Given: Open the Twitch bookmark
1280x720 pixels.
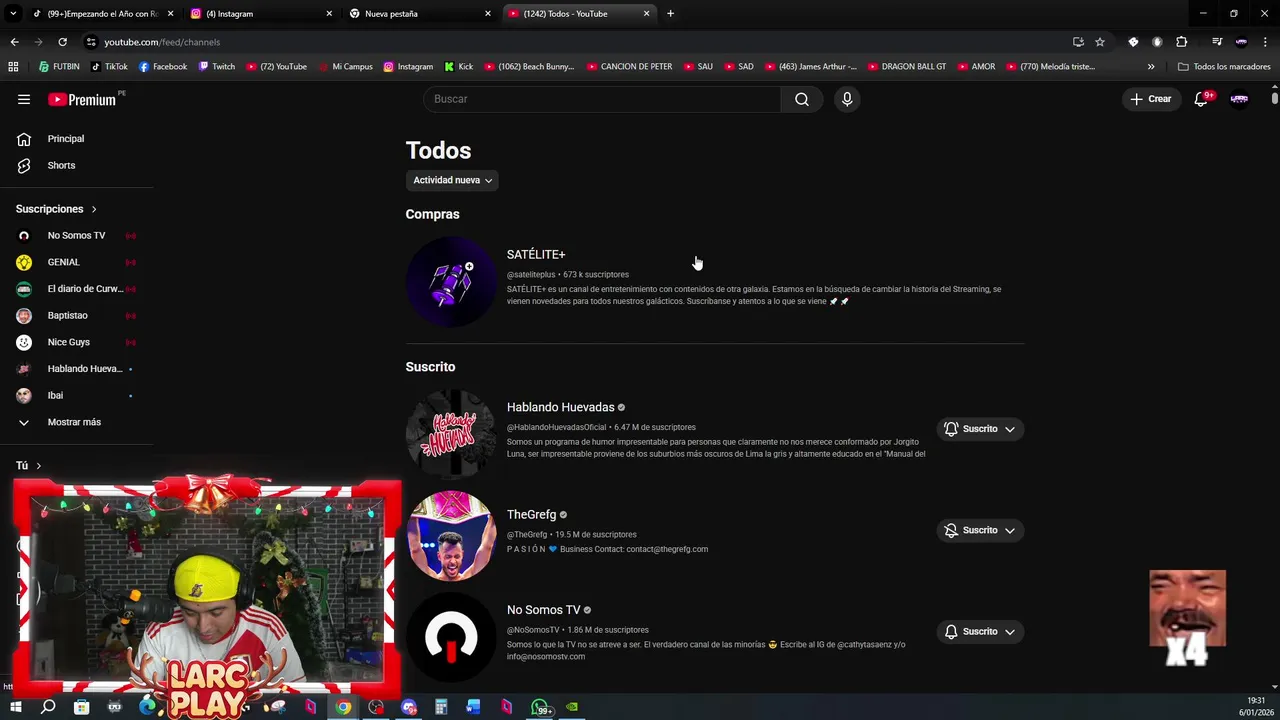Looking at the screenshot, I should 217,67.
